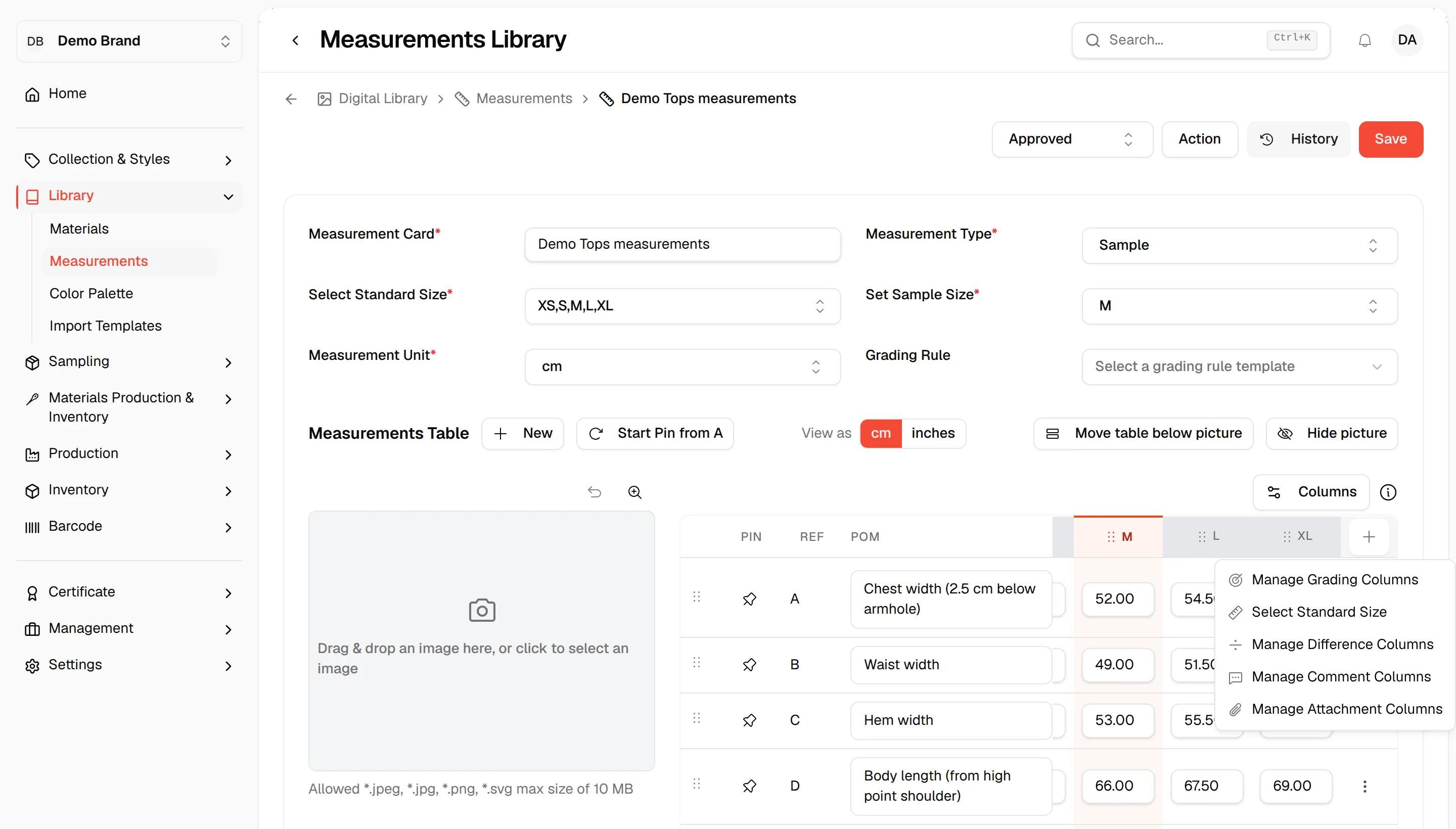Hide picture using eye toggle
This screenshot has width=1456, height=829.
click(1331, 433)
